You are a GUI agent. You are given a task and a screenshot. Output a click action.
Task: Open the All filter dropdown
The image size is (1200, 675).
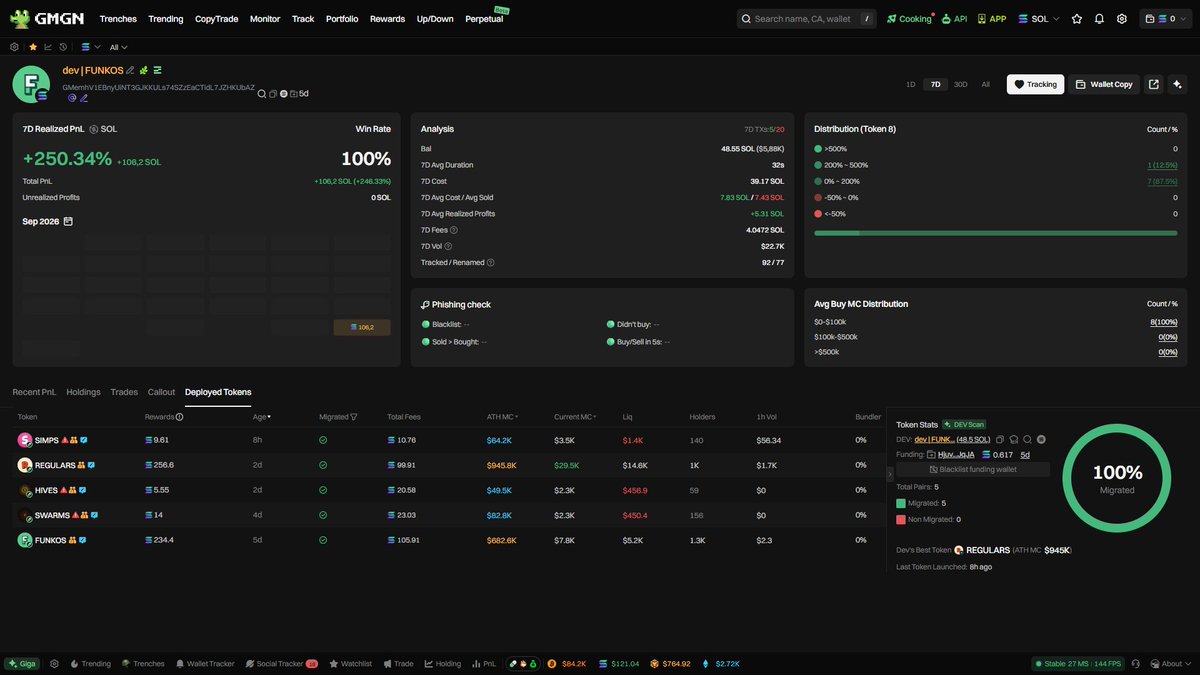pyautogui.click(x=118, y=47)
